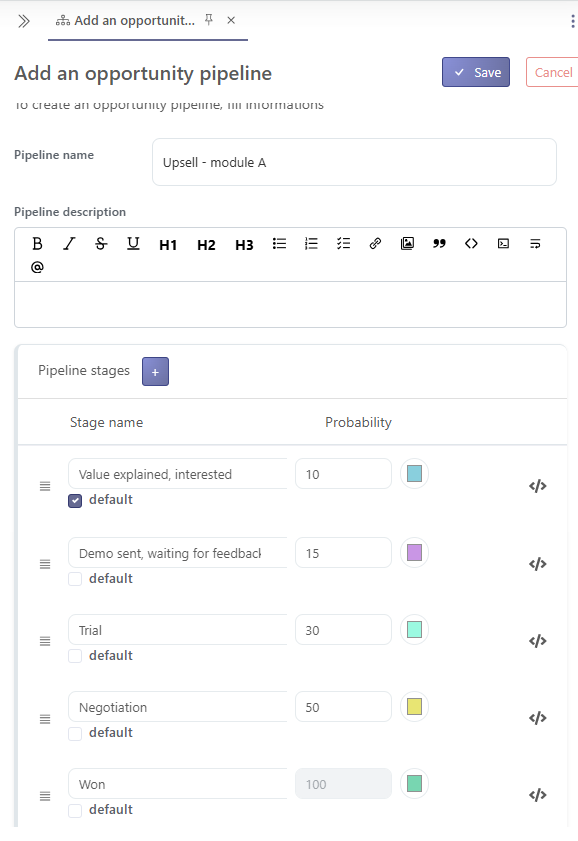The image size is (578, 841).
Task: Insert an image into the description
Action: [407, 244]
